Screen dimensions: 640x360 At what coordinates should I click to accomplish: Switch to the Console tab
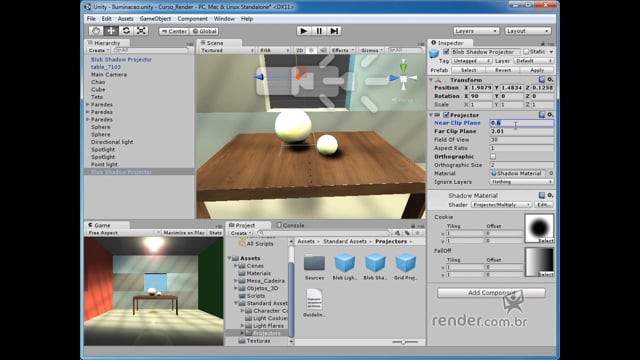(290, 225)
